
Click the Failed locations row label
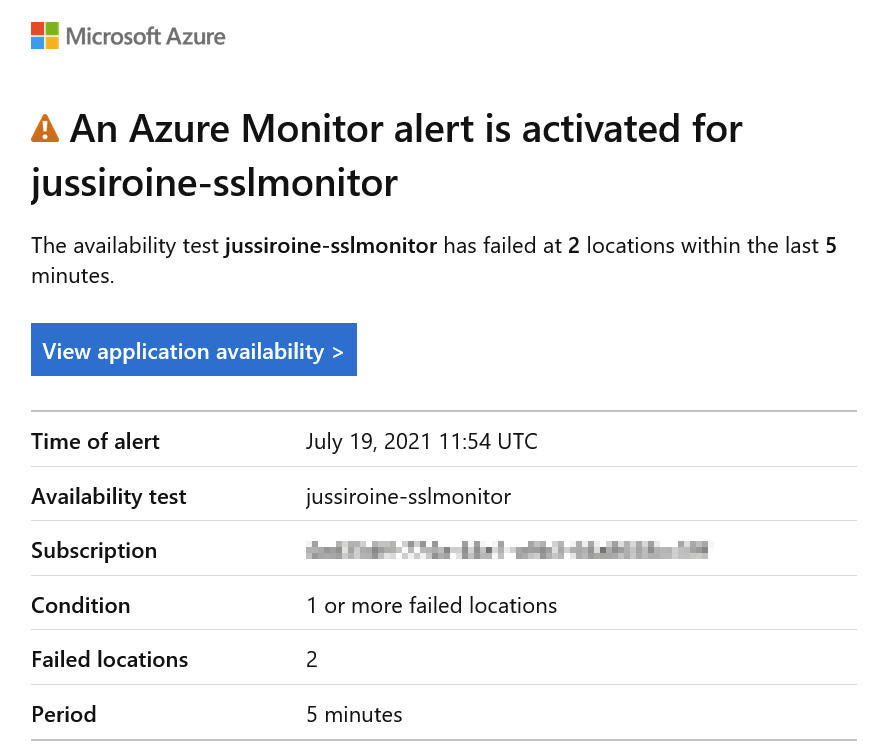tap(110, 659)
